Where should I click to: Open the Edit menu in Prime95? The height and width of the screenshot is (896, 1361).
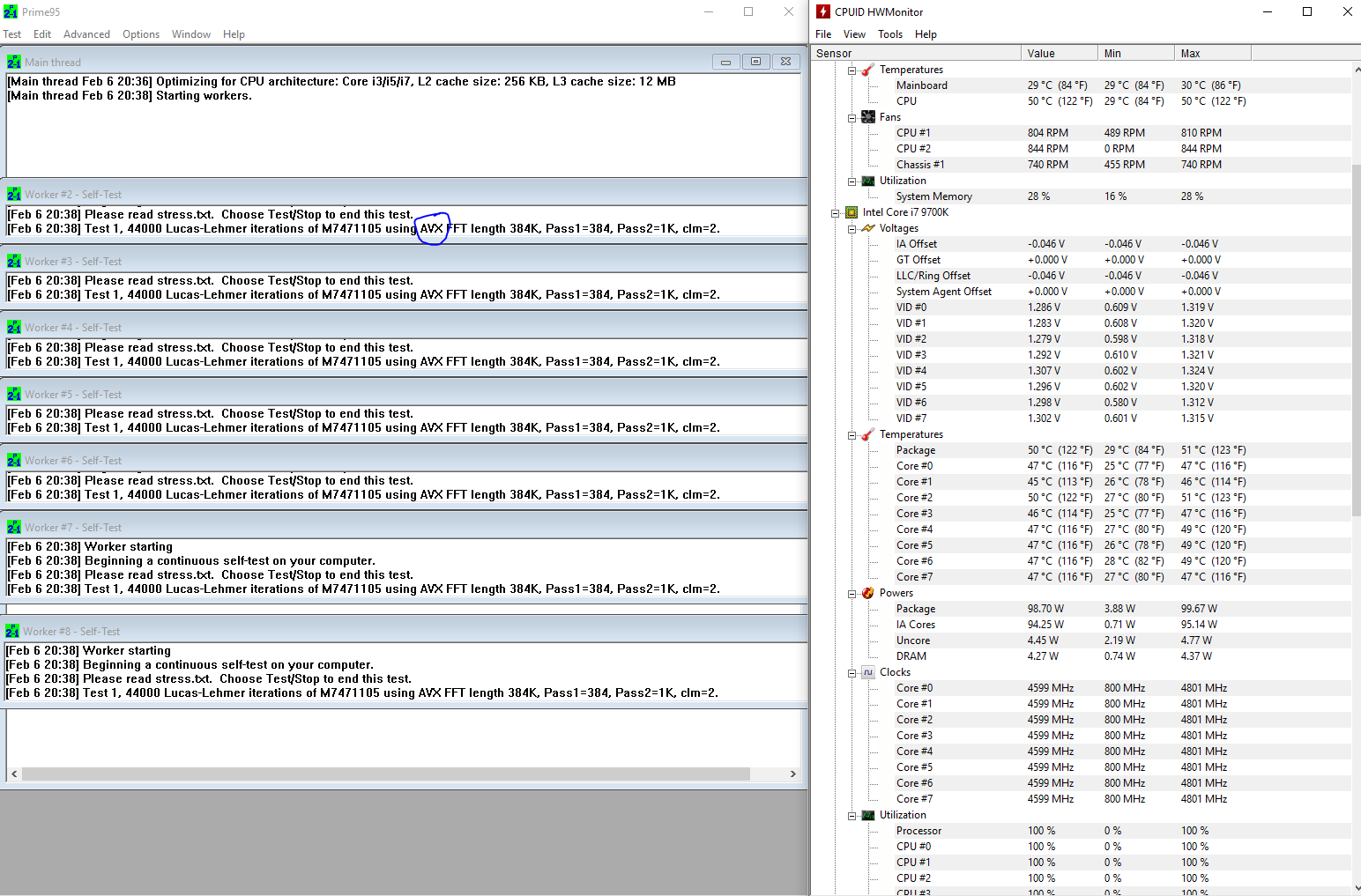[42, 34]
